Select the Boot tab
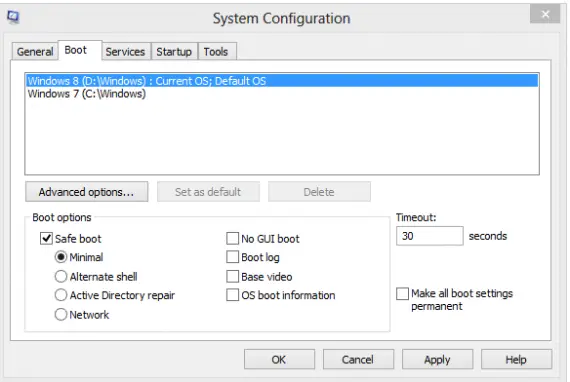570x382 pixels. pyautogui.click(x=80, y=50)
